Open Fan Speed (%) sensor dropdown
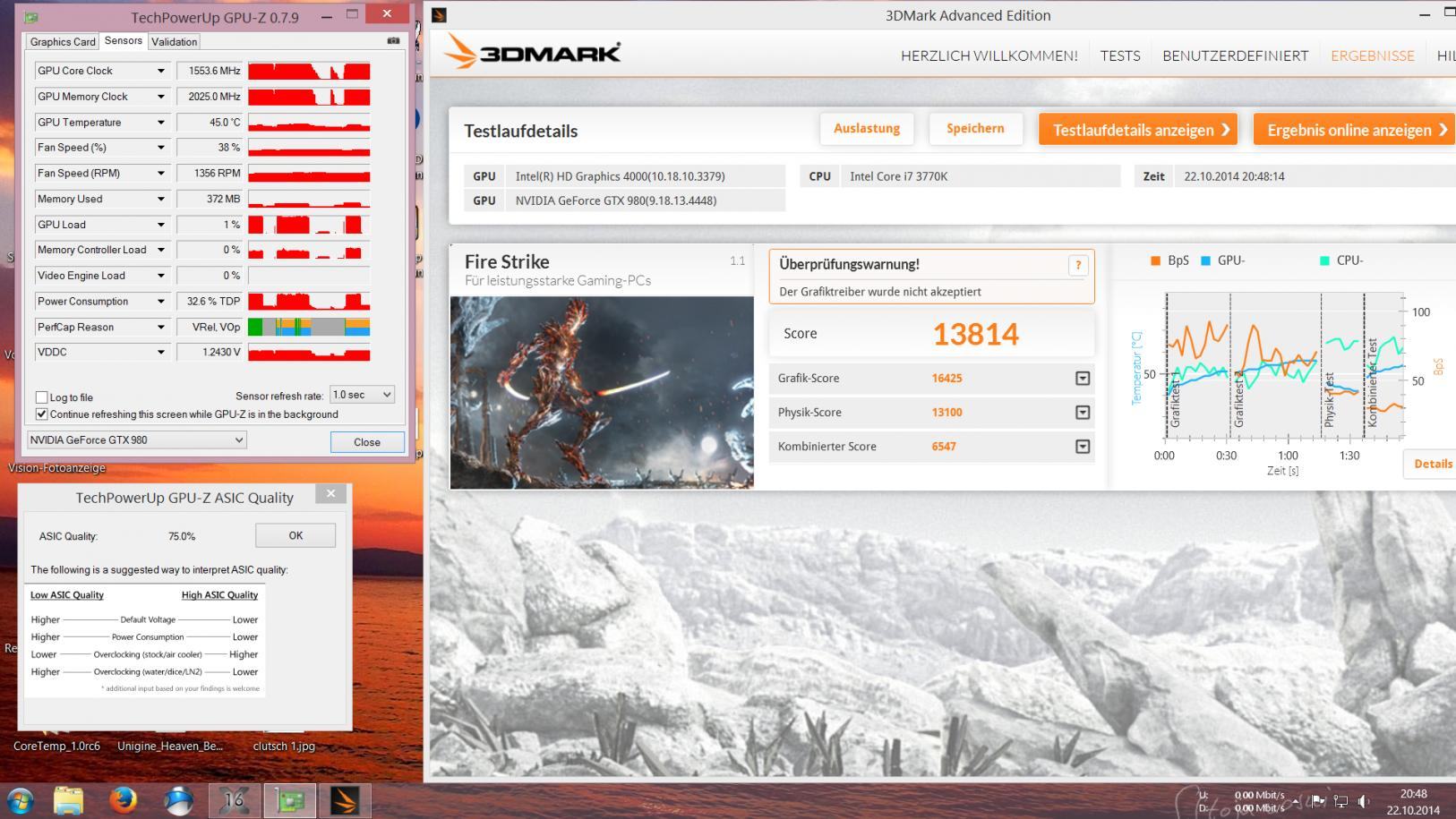This screenshot has width=1456, height=819. click(161, 148)
